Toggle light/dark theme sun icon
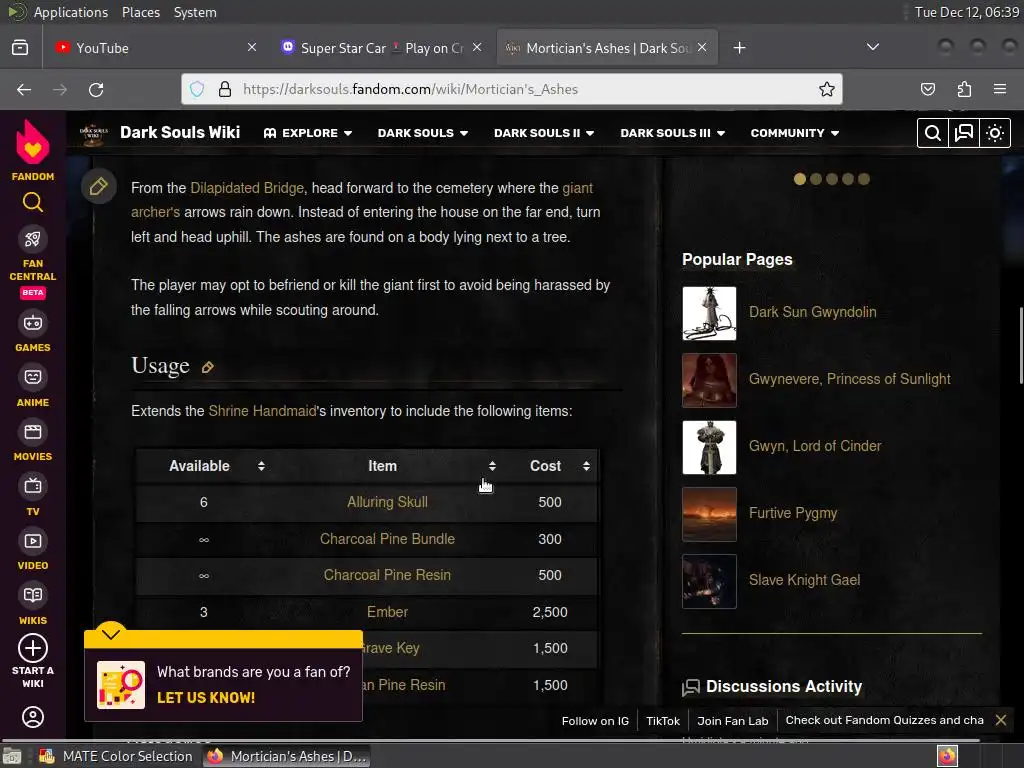This screenshot has height=768, width=1024. point(995,133)
